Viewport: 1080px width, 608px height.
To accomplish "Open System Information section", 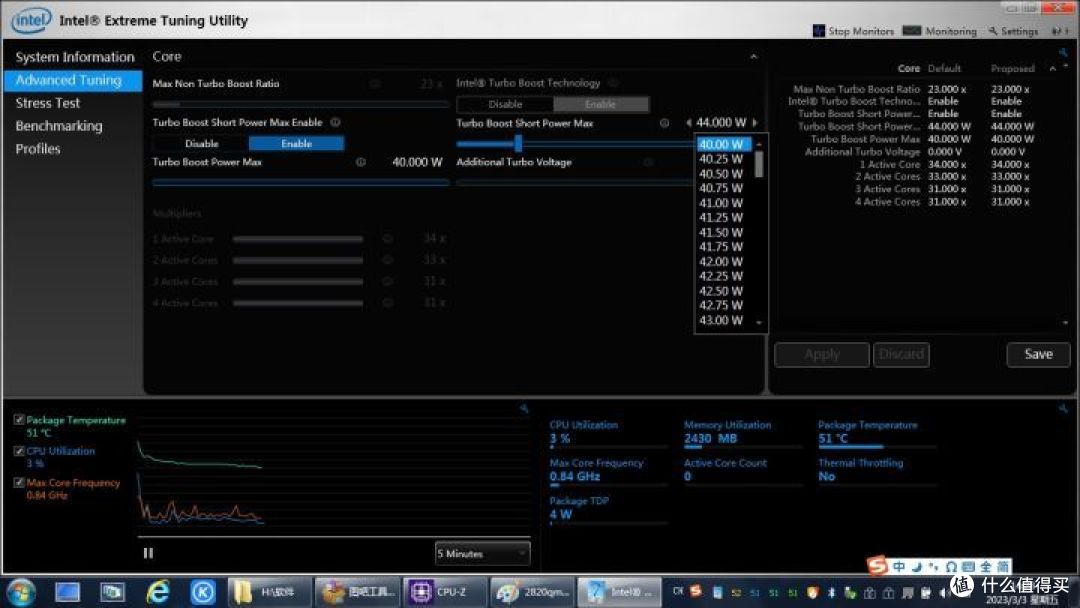I will (x=74, y=57).
